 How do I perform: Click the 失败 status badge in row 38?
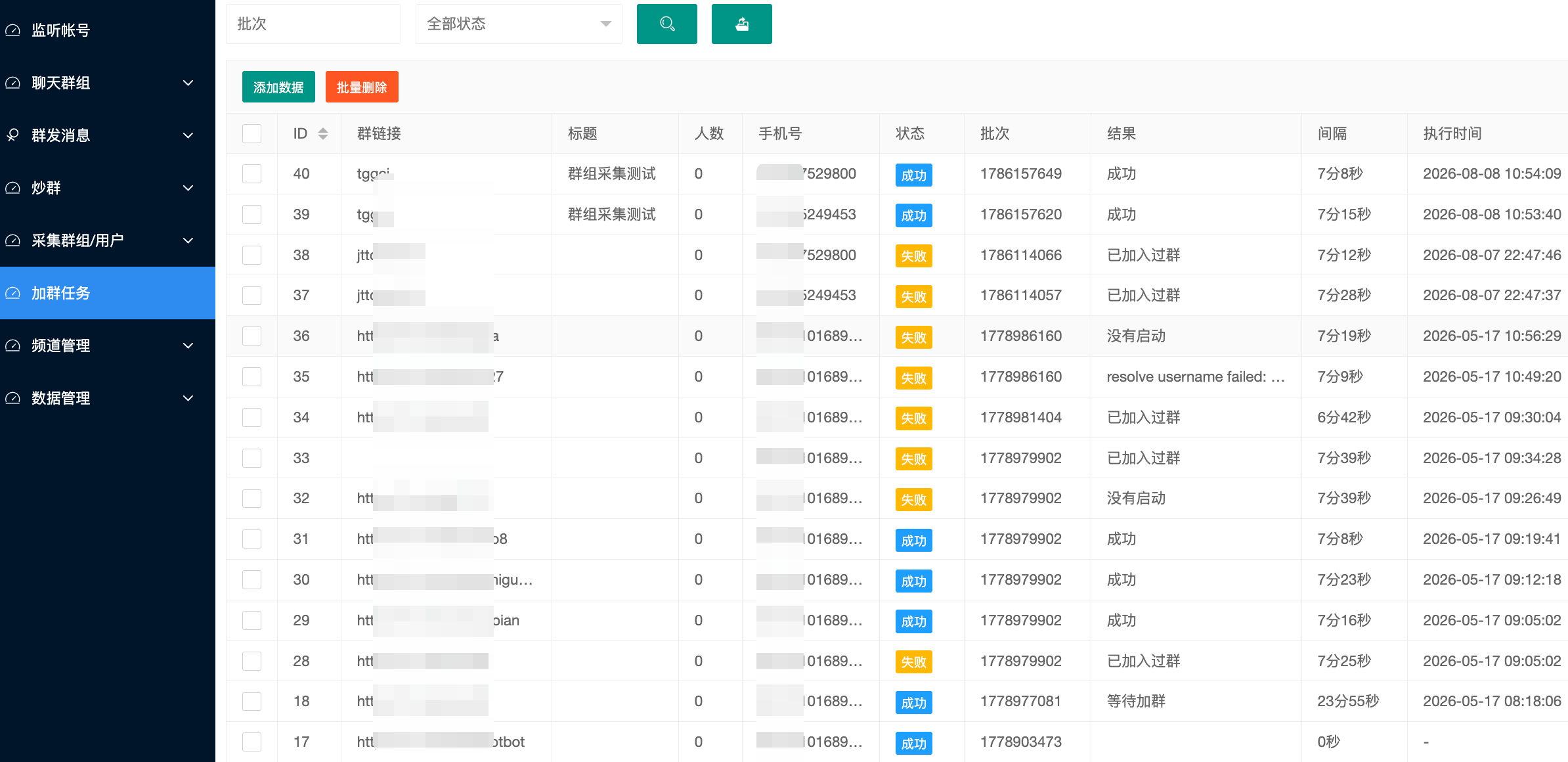(913, 256)
